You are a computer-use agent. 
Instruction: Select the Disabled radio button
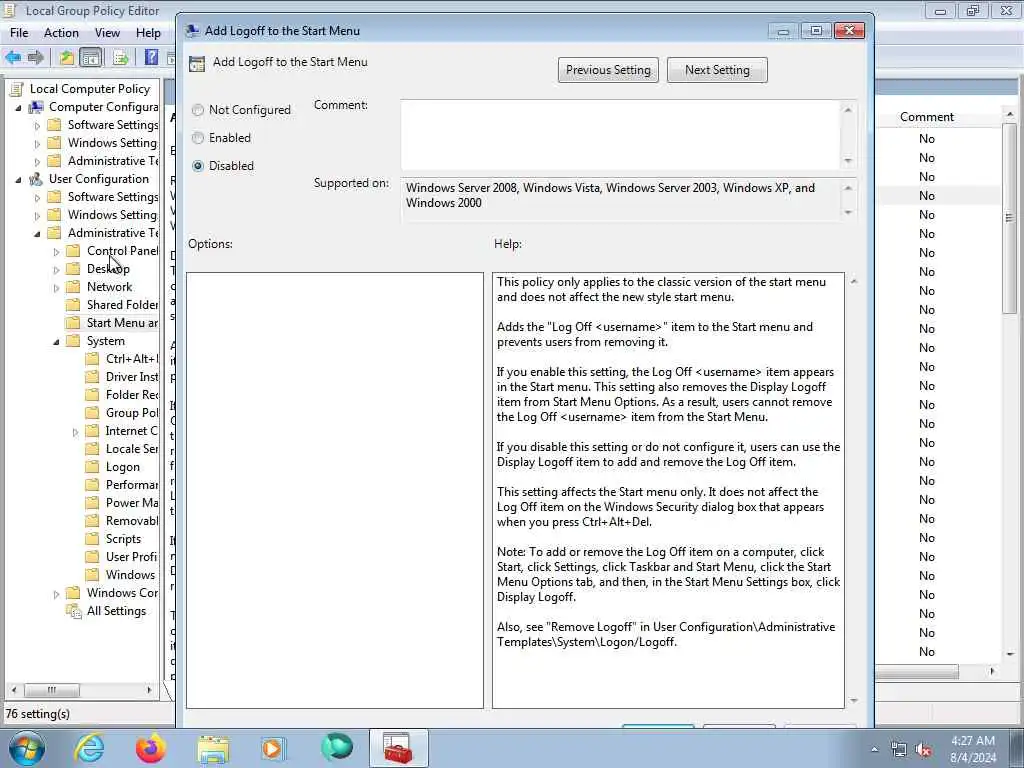[x=198, y=166]
